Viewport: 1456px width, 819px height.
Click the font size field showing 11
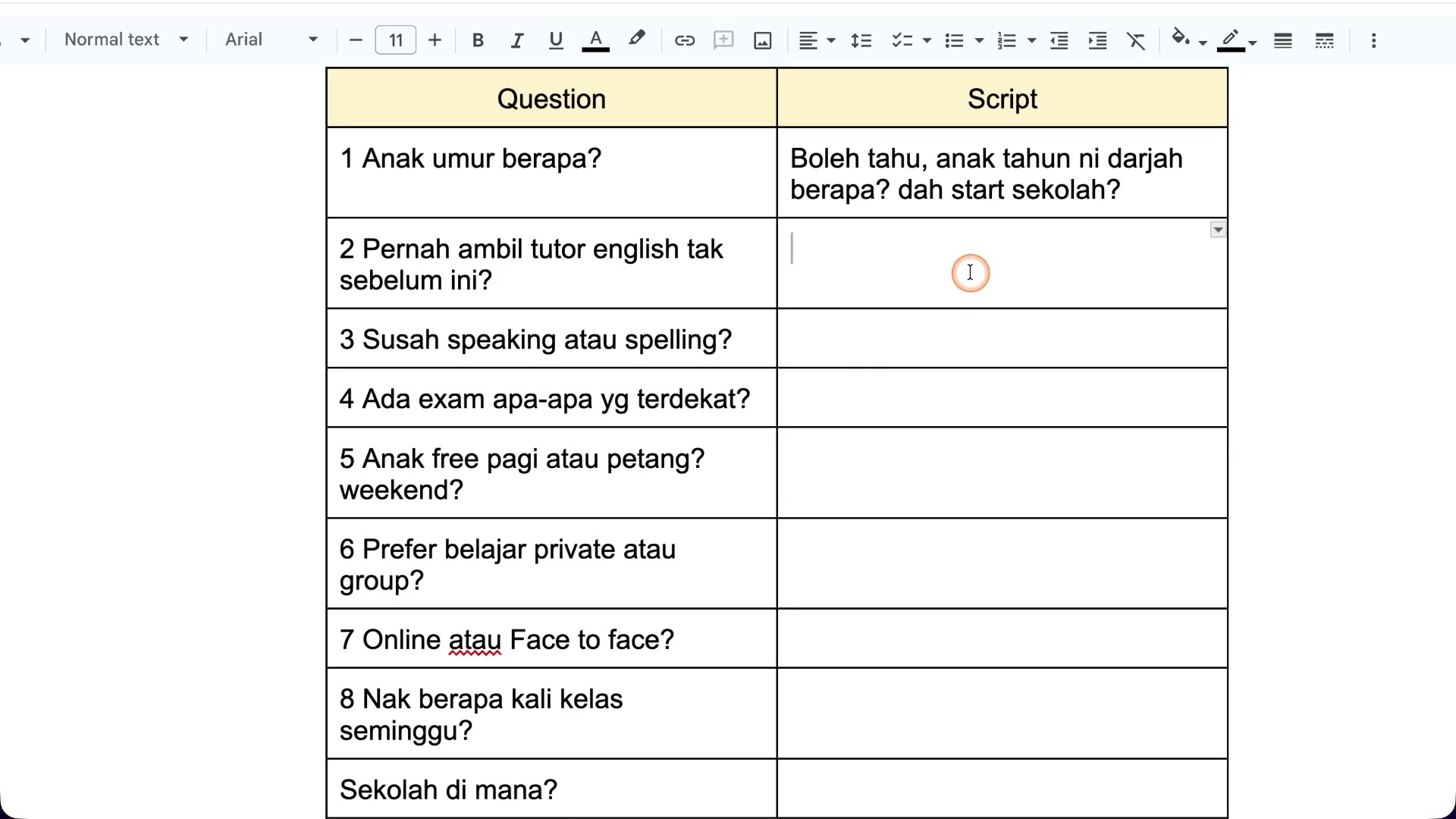pyautogui.click(x=396, y=40)
